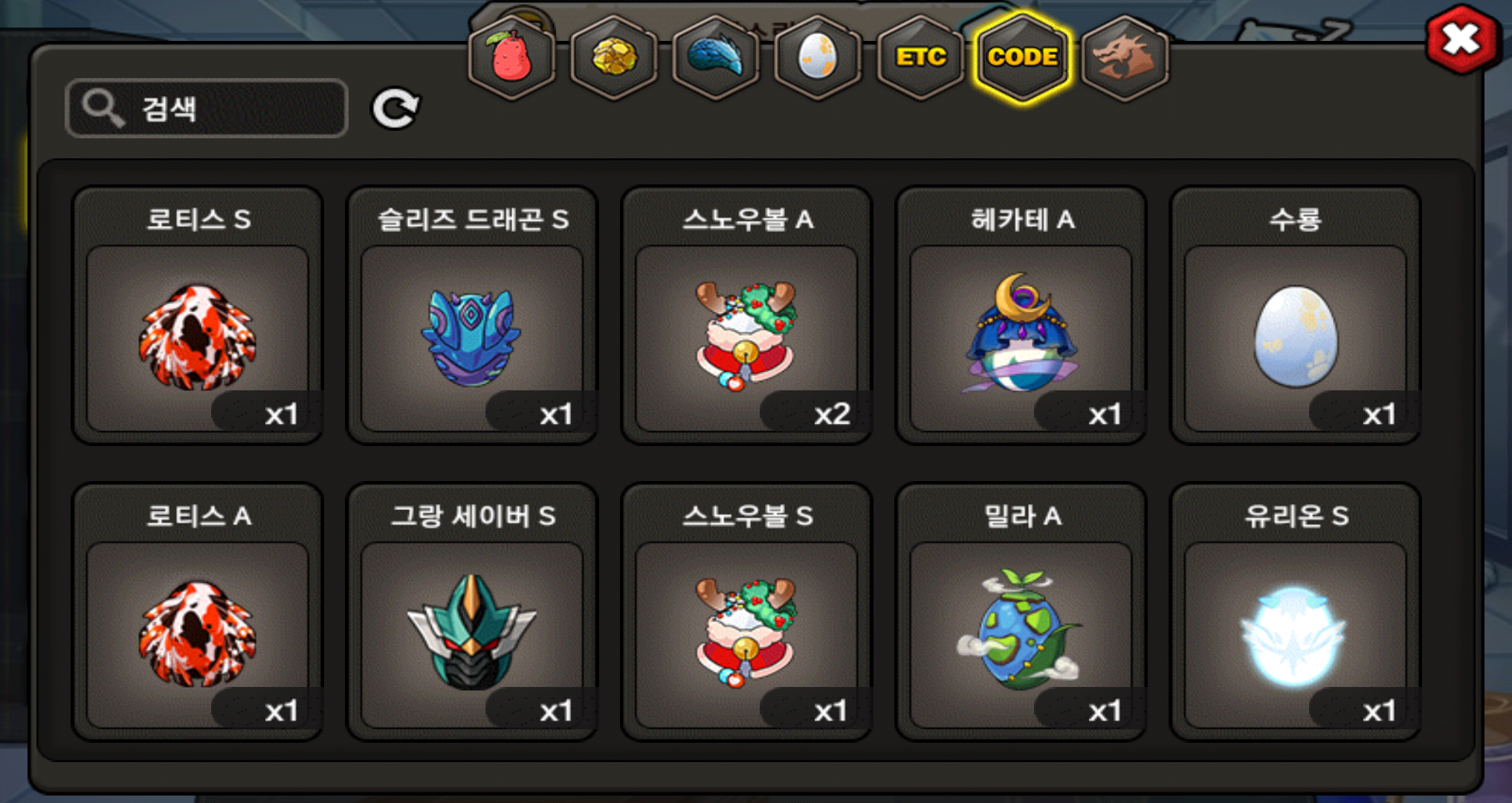Select the 로티스 A egg item
This screenshot has width=1512, height=803.
(x=198, y=612)
